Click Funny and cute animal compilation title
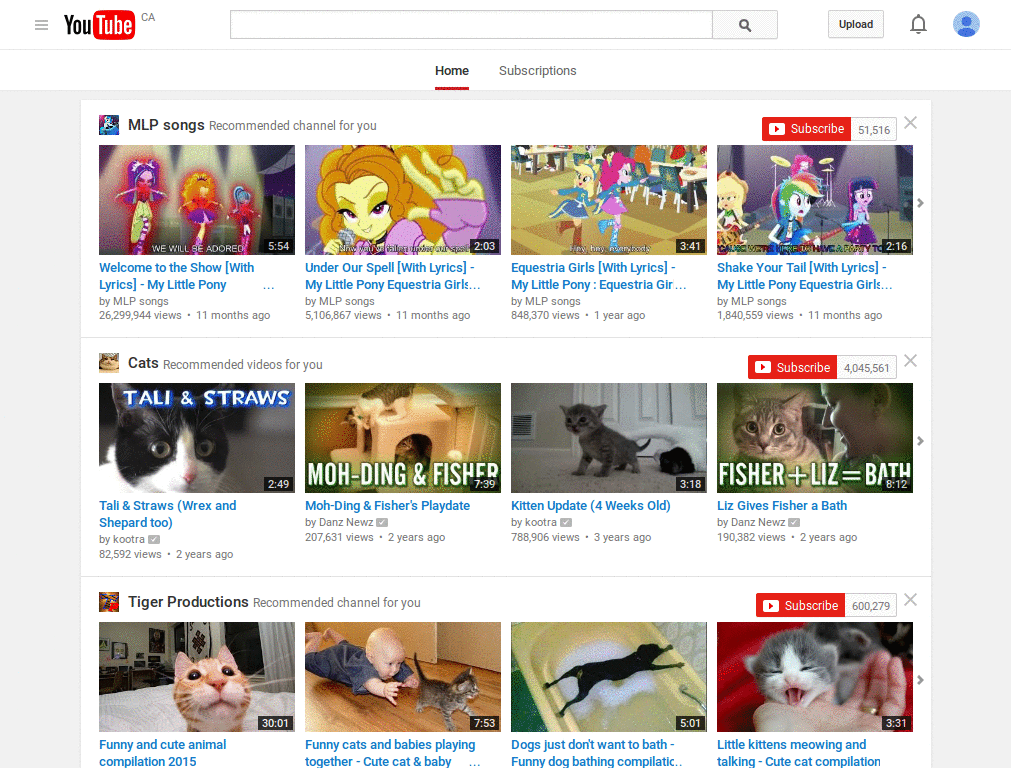This screenshot has width=1024, height=768. point(163,752)
